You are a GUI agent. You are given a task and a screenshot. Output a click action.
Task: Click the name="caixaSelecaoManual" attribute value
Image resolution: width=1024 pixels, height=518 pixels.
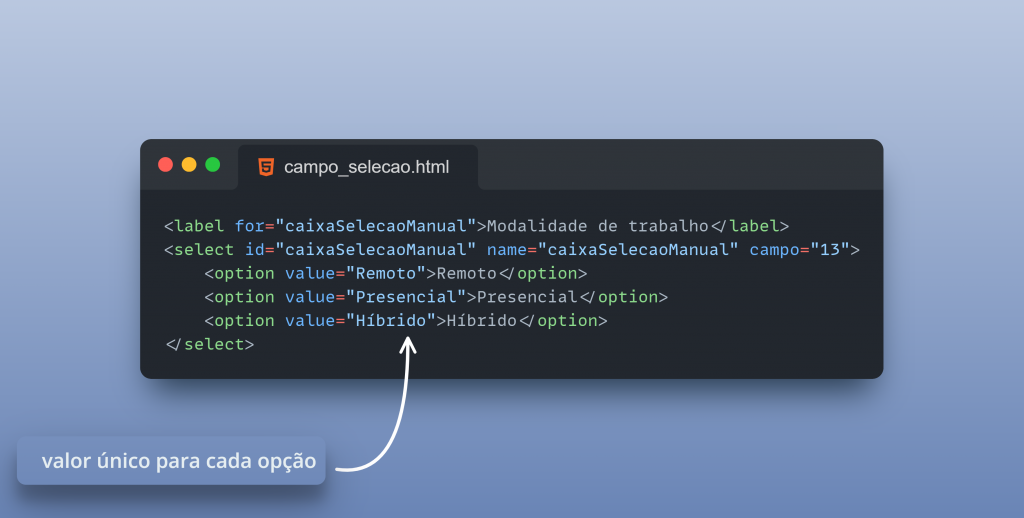[x=638, y=250]
